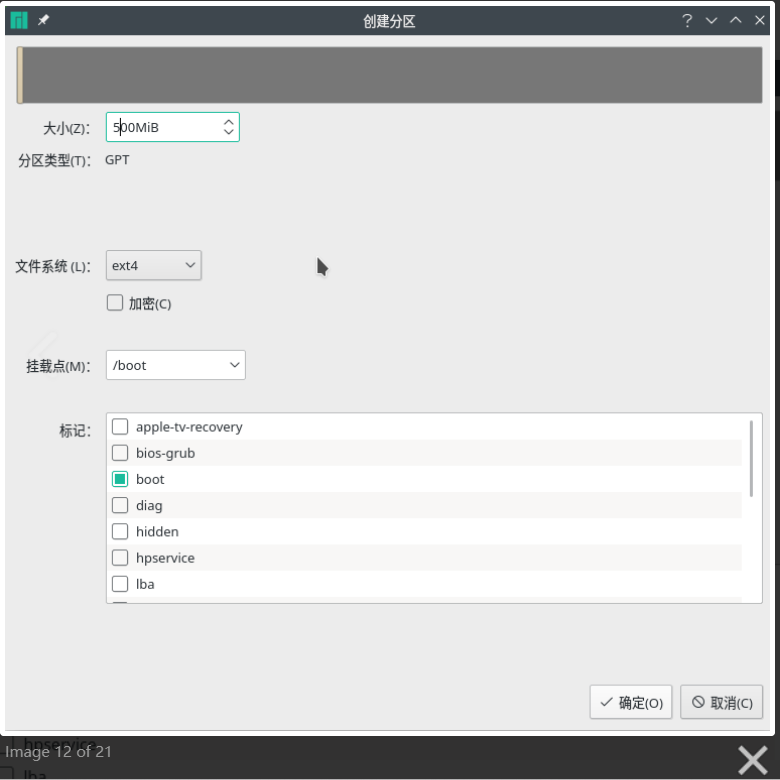The width and height of the screenshot is (780, 780).
Task: Cancel with the 取消(C) button
Action: pyautogui.click(x=722, y=702)
